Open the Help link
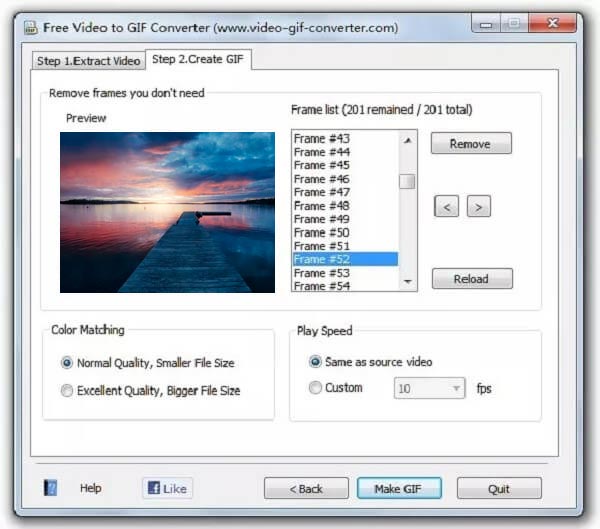Image resolution: width=600 pixels, height=529 pixels. point(91,488)
